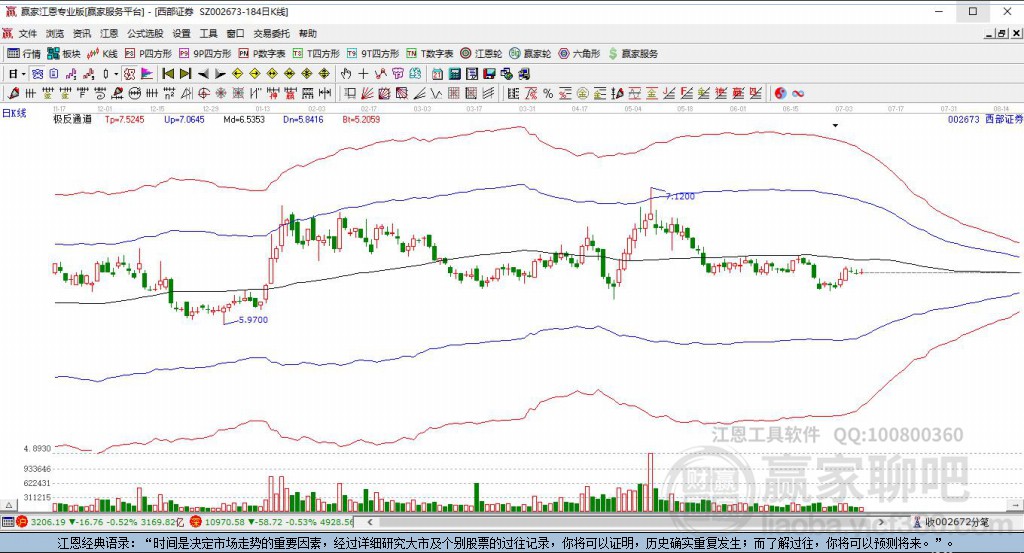This screenshot has width=1024, height=553.
Task: Click the red target circle tool
Action: (204, 93)
